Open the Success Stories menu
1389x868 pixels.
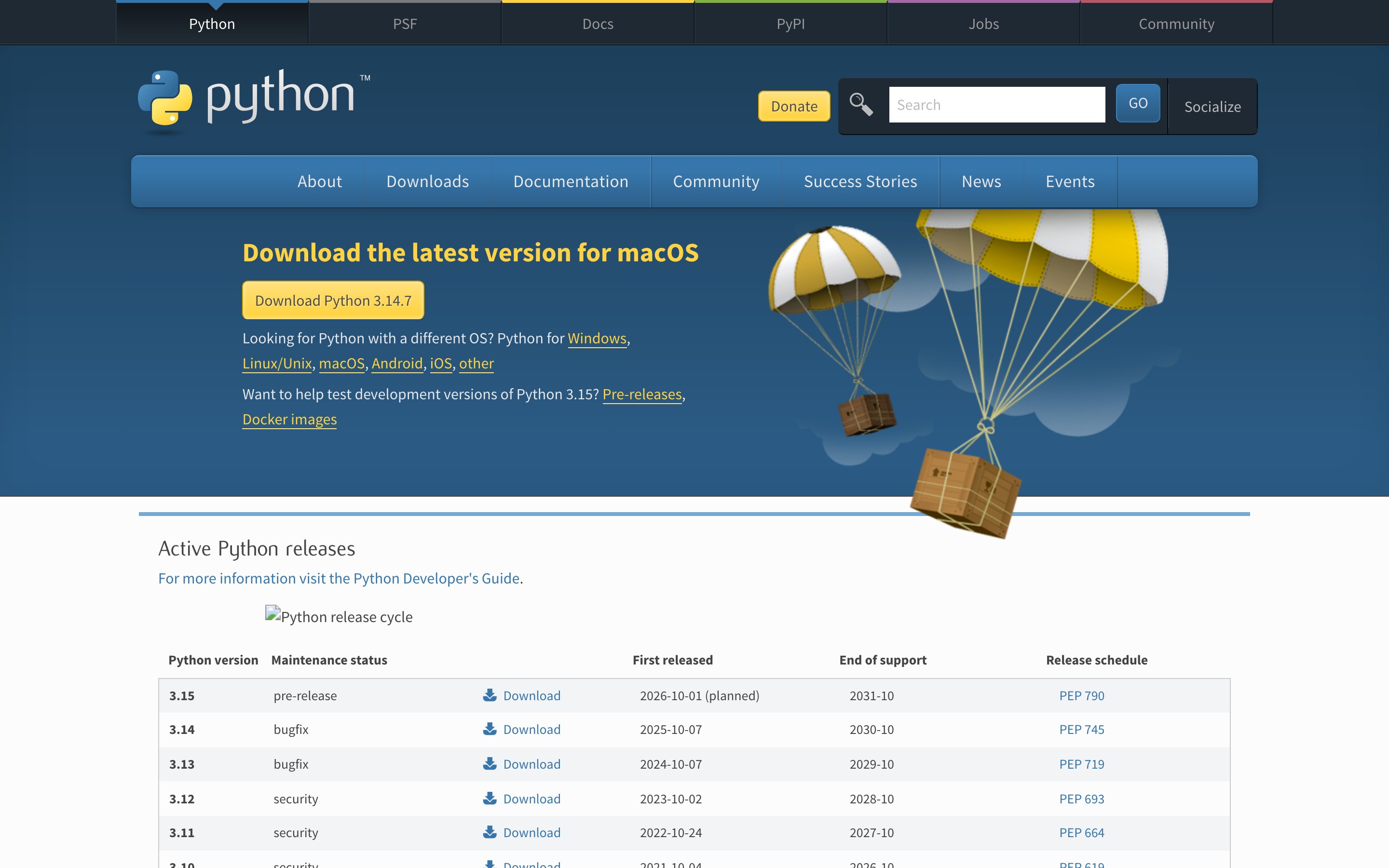(x=860, y=181)
